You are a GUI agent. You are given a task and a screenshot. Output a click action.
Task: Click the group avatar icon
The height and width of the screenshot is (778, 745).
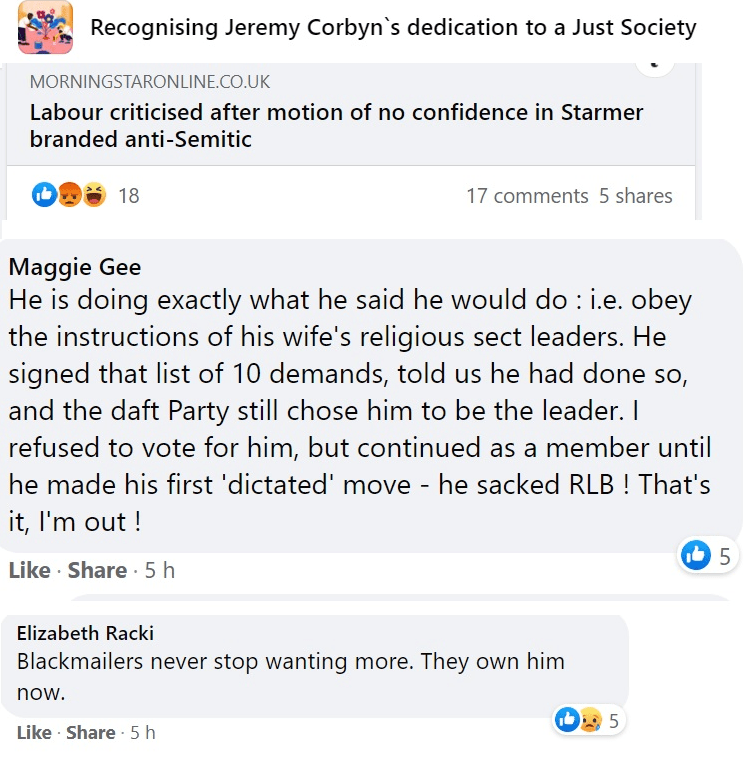(44, 27)
